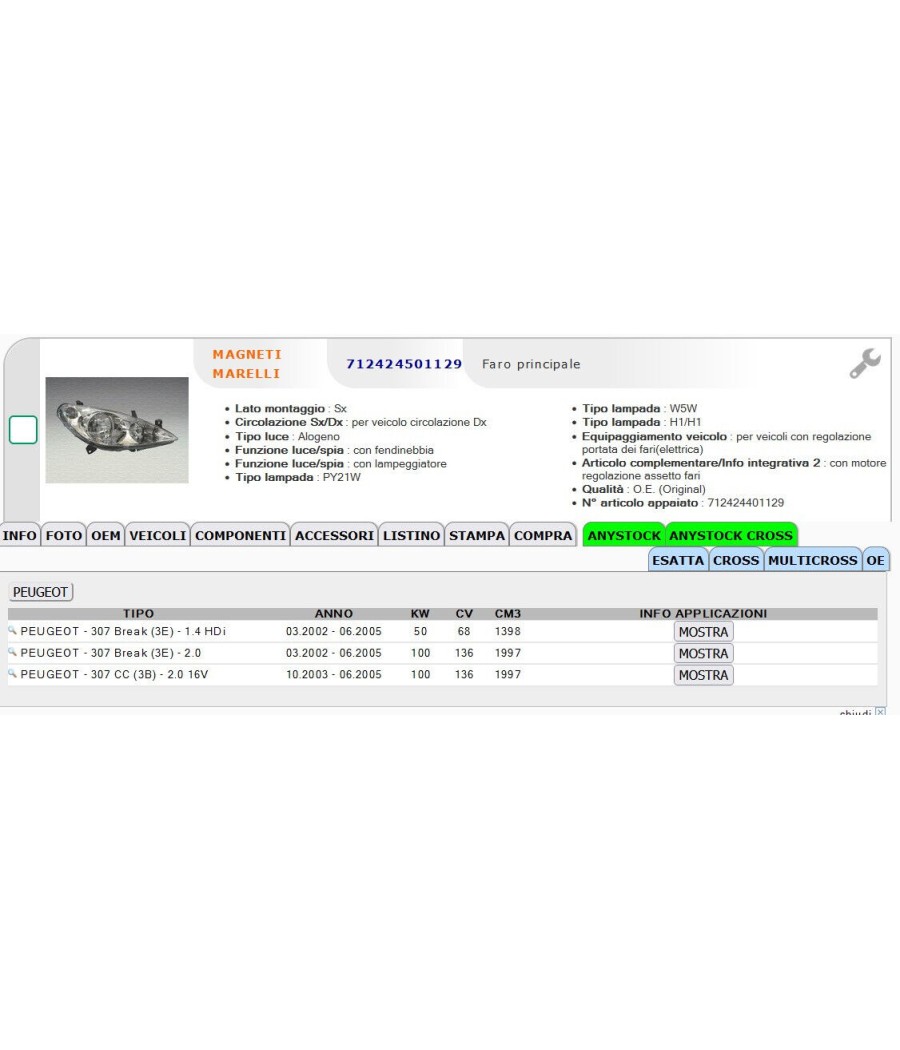This screenshot has width=900, height=1050.
Task: Click the Faro principale description
Action: pyautogui.click(x=531, y=364)
